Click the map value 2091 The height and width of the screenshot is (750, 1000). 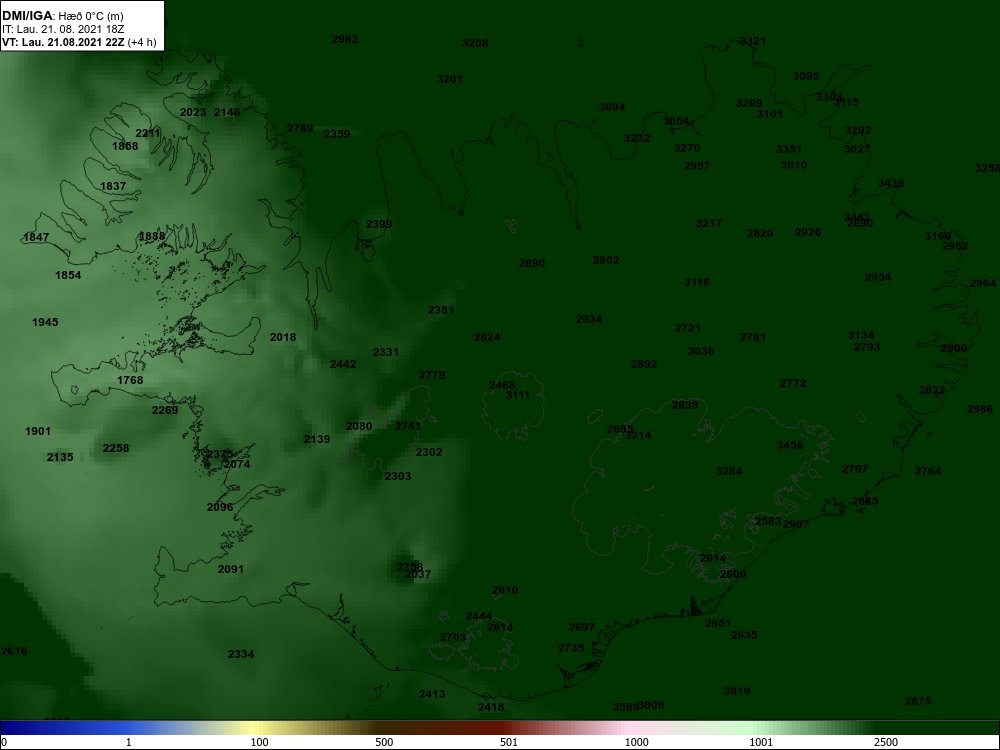[231, 570]
